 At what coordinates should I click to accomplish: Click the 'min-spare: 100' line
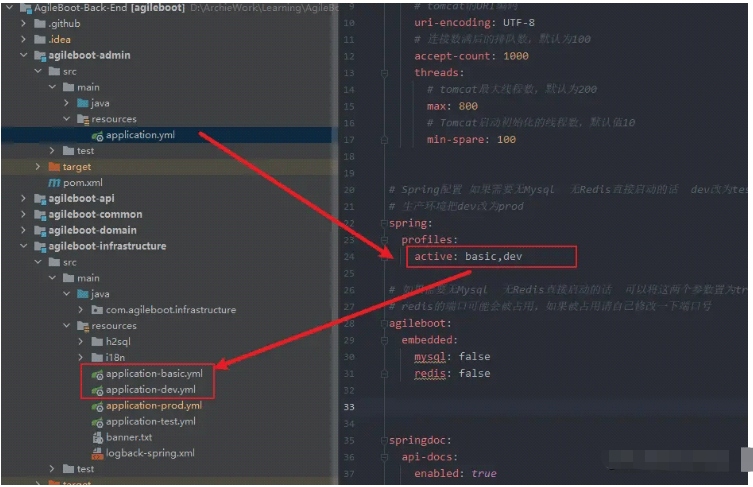coord(472,140)
